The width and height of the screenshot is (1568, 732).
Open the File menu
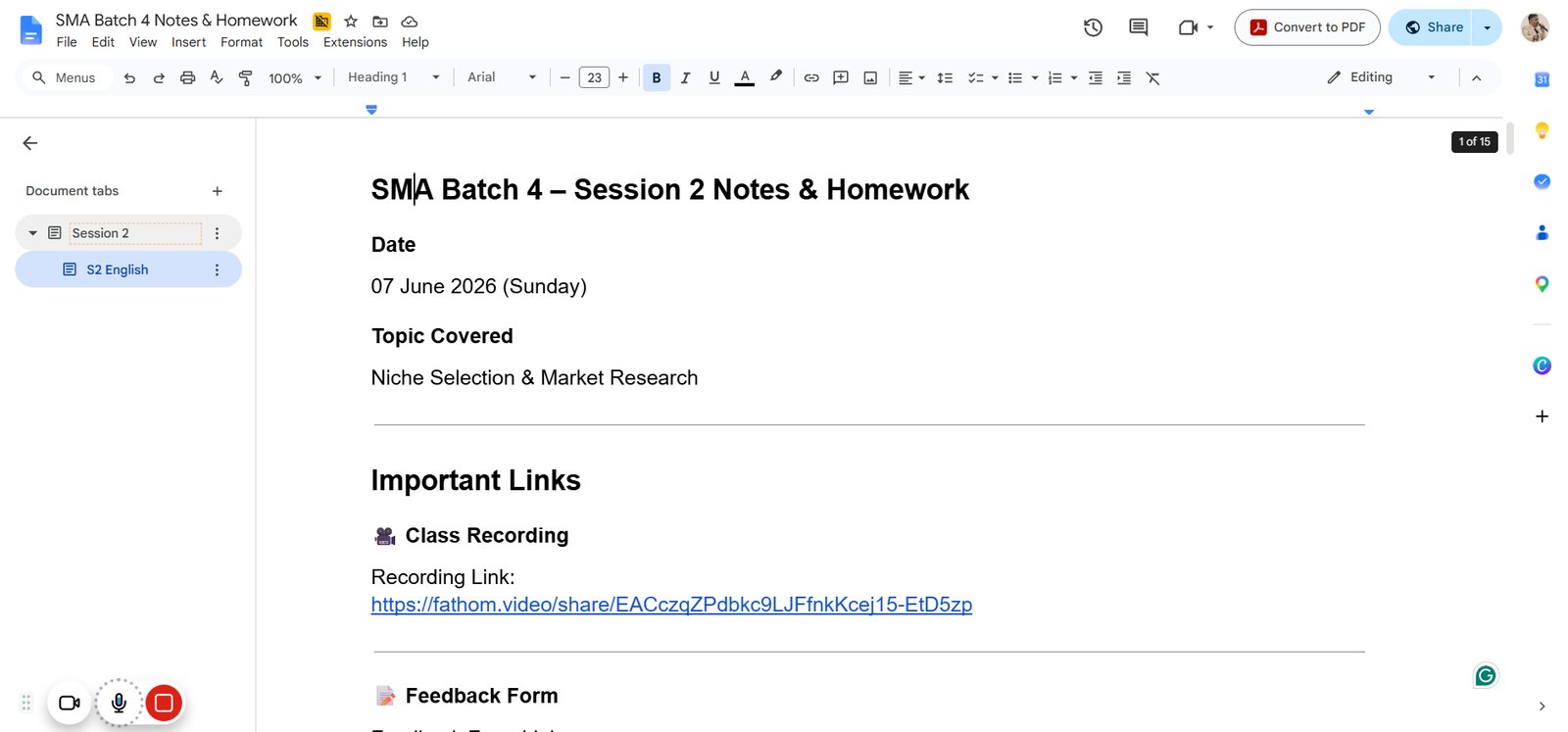tap(67, 42)
